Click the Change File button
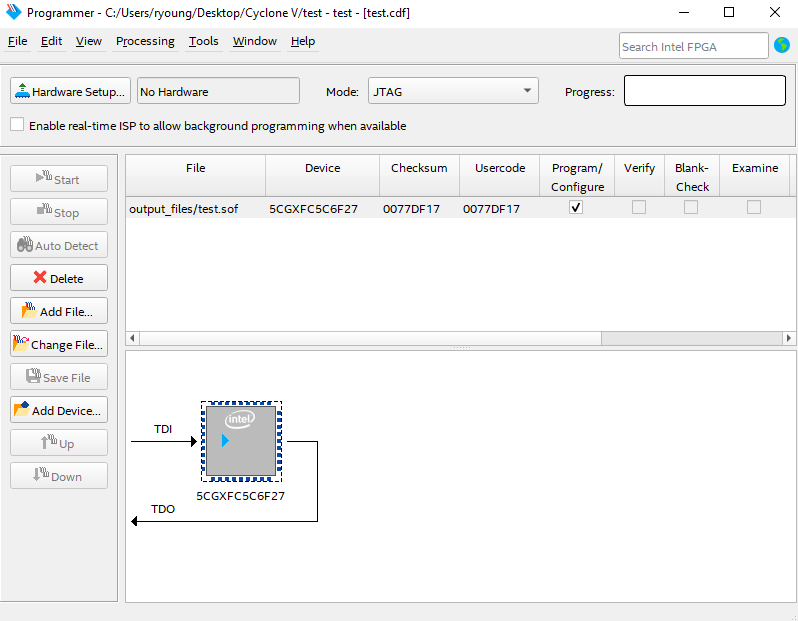Screen dimensions: 798x621 [x=59, y=344]
